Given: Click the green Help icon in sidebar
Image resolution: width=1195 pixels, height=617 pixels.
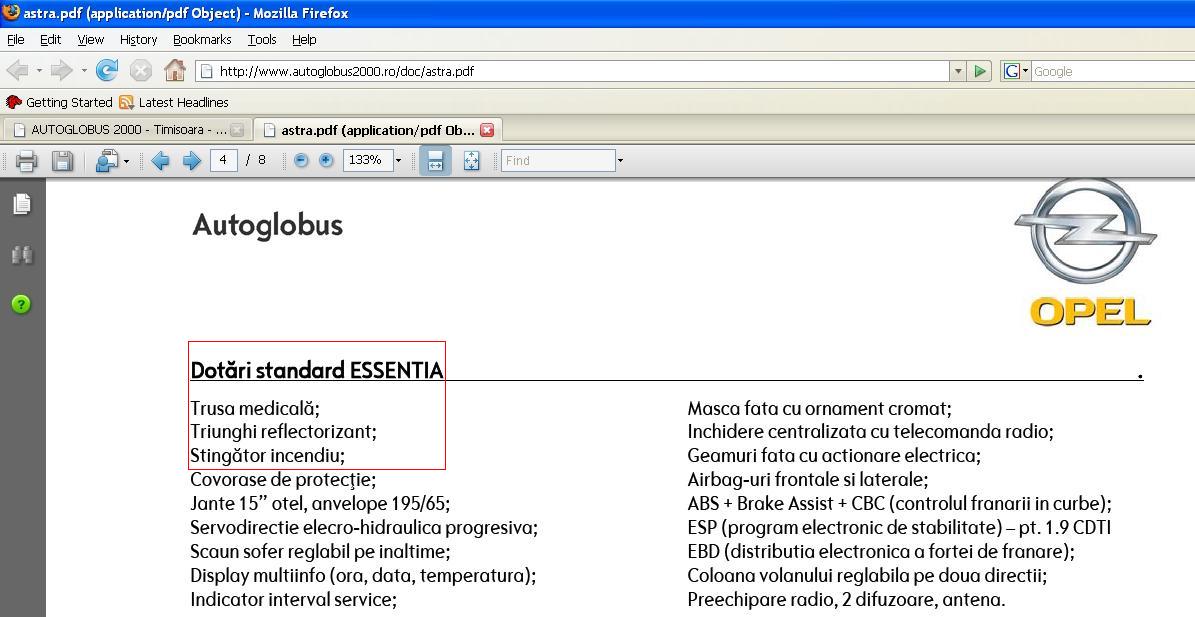Looking at the screenshot, I should (21, 305).
